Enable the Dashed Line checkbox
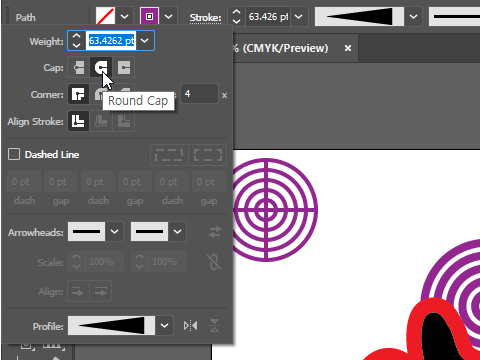Image resolution: width=480 pixels, height=360 pixels. (14, 154)
